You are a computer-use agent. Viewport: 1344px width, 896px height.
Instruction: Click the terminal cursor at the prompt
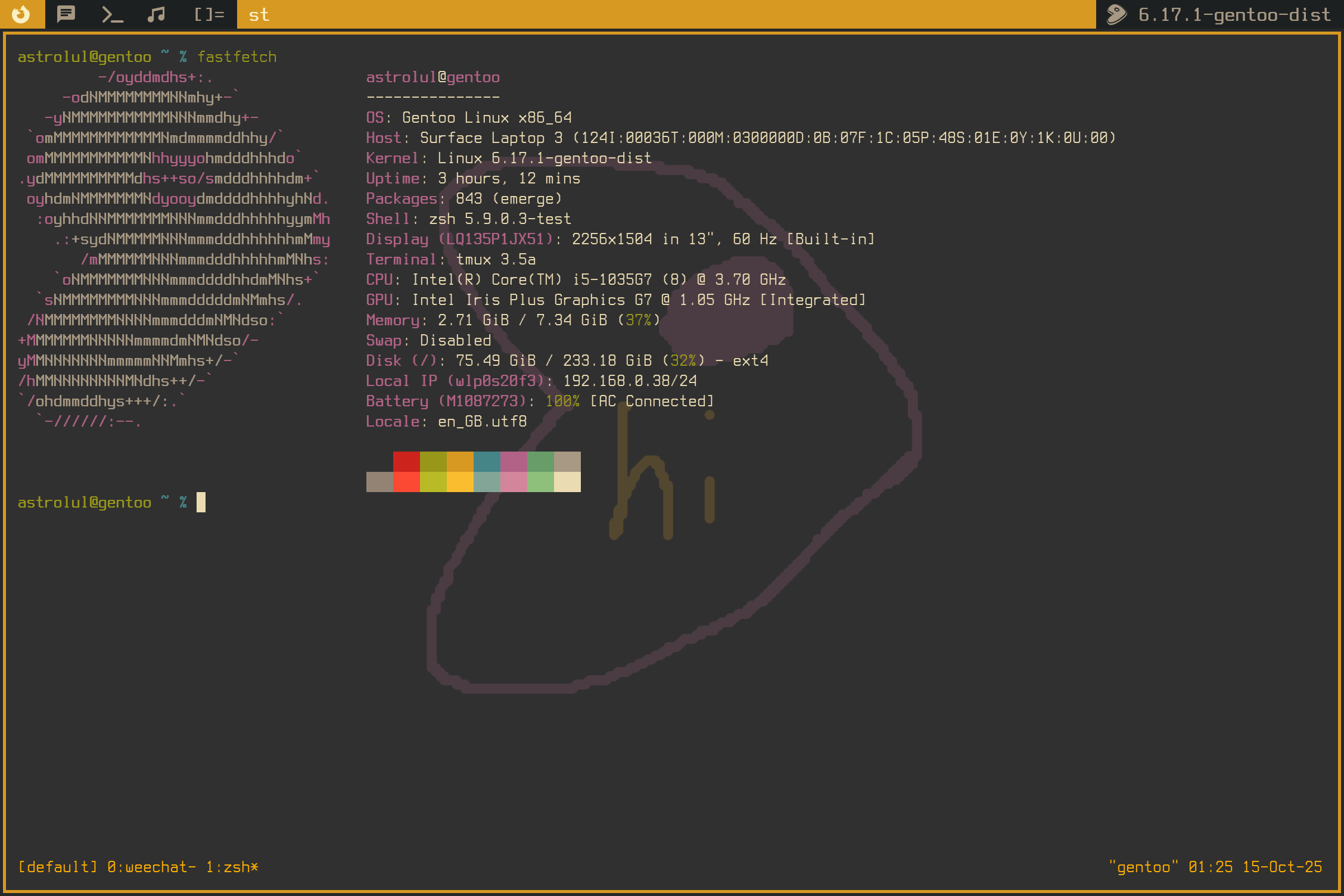[x=201, y=502]
